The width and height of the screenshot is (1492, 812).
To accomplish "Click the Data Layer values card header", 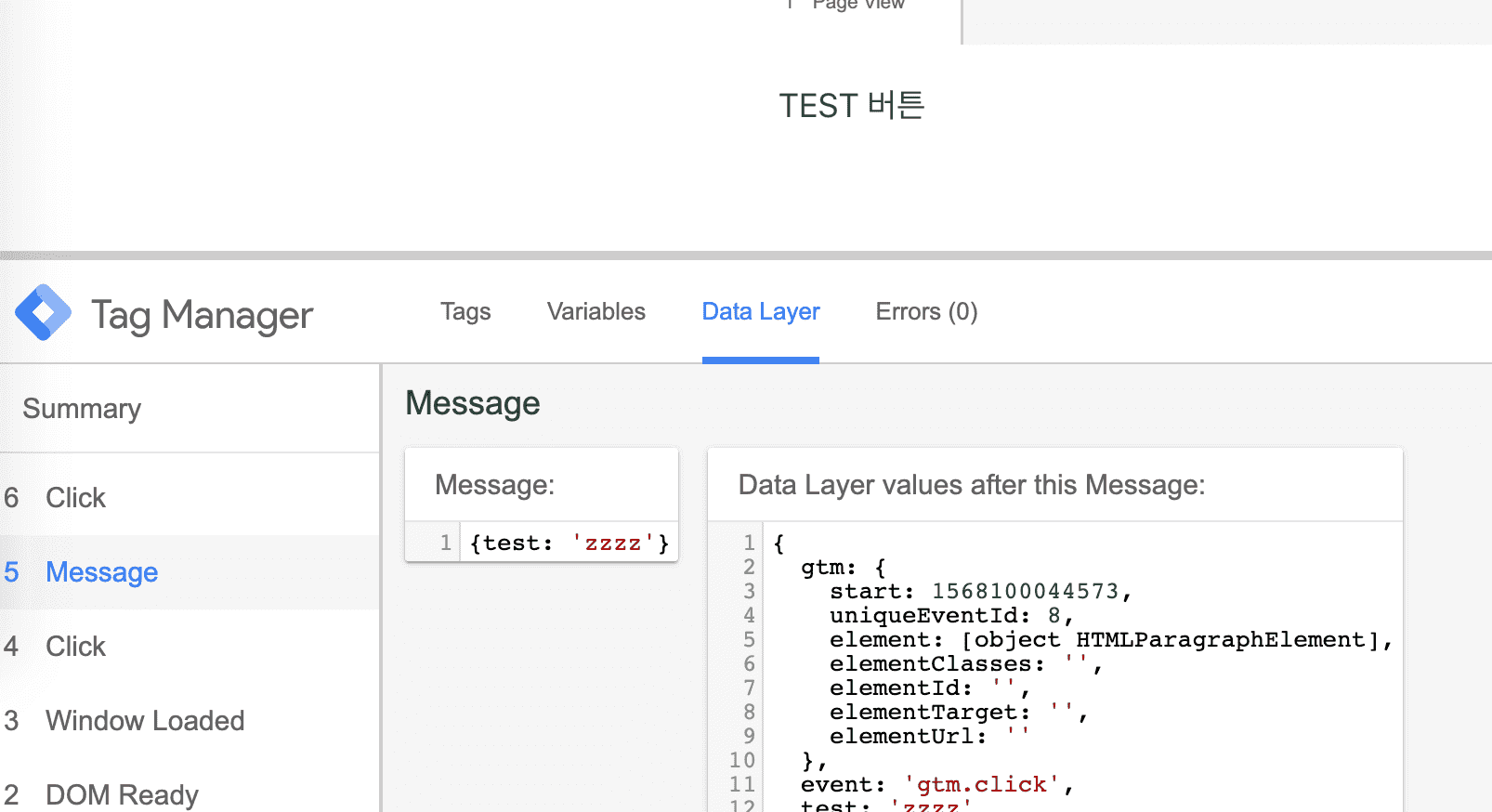I will (x=971, y=485).
